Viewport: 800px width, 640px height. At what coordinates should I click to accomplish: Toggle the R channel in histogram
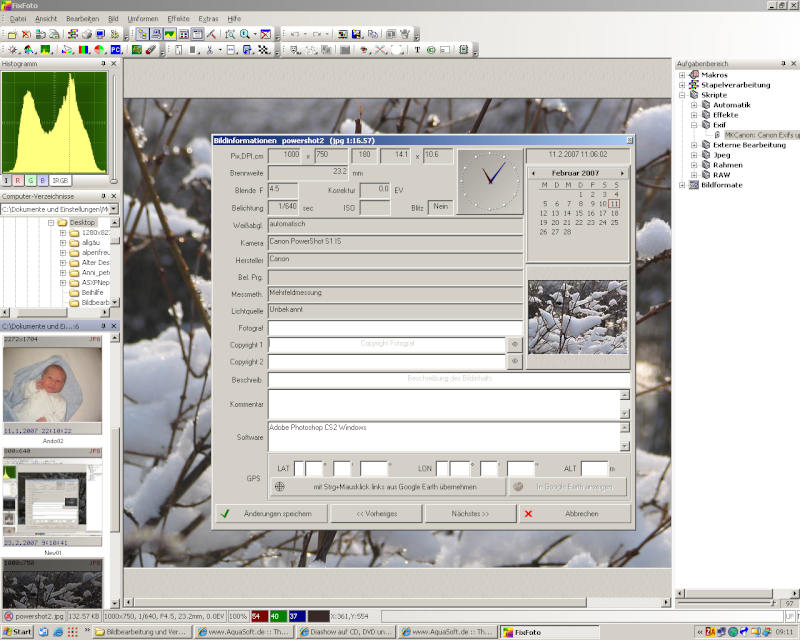tap(18, 180)
